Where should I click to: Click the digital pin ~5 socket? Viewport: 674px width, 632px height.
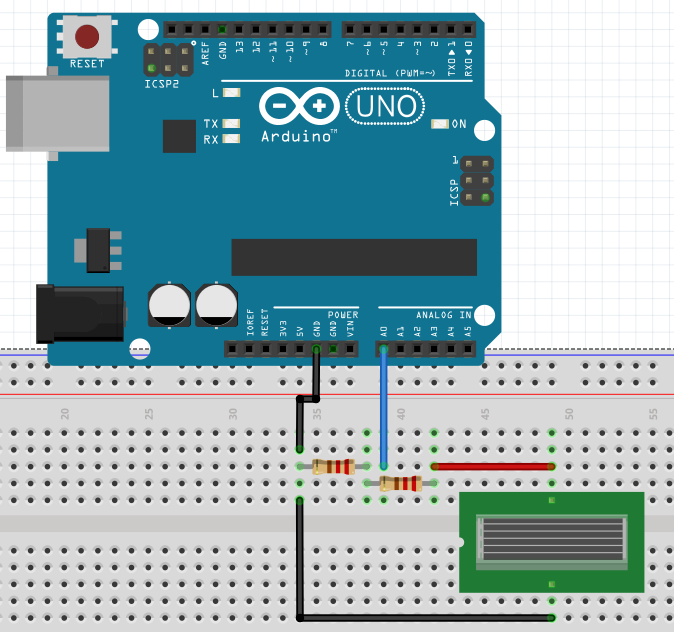pyautogui.click(x=383, y=30)
